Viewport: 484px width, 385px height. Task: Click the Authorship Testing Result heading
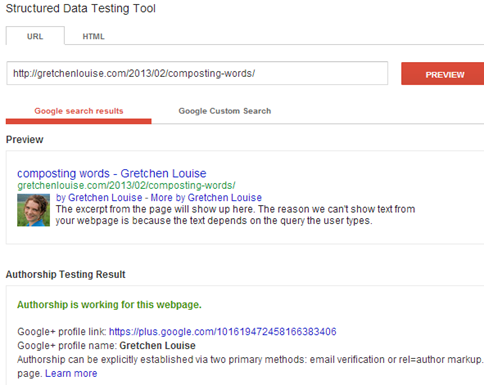pos(65,274)
